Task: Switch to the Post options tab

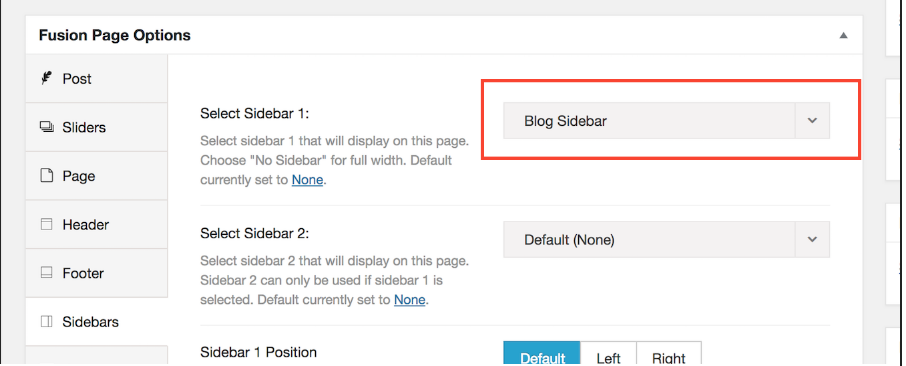Action: coord(96,79)
